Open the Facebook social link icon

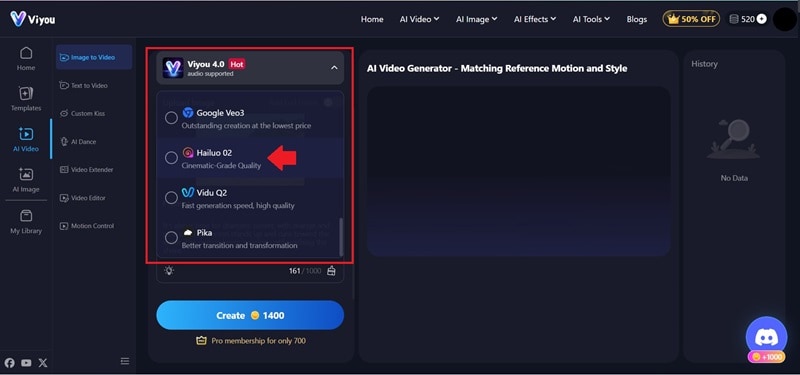[10, 362]
